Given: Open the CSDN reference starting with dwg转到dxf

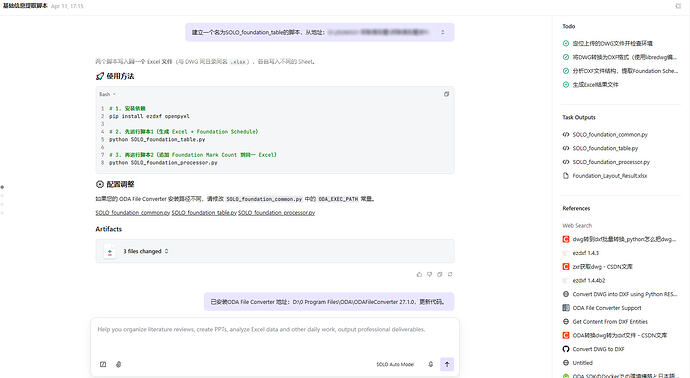Looking at the screenshot, I should (x=624, y=239).
